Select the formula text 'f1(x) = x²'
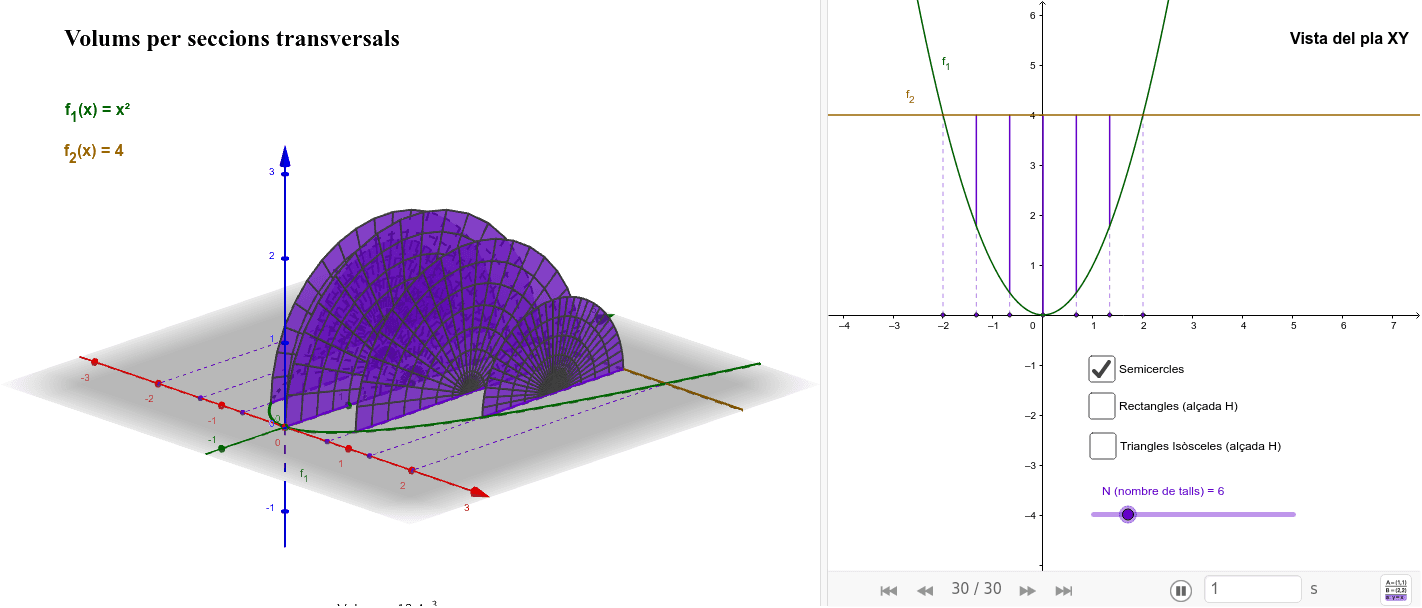 pyautogui.click(x=97, y=111)
